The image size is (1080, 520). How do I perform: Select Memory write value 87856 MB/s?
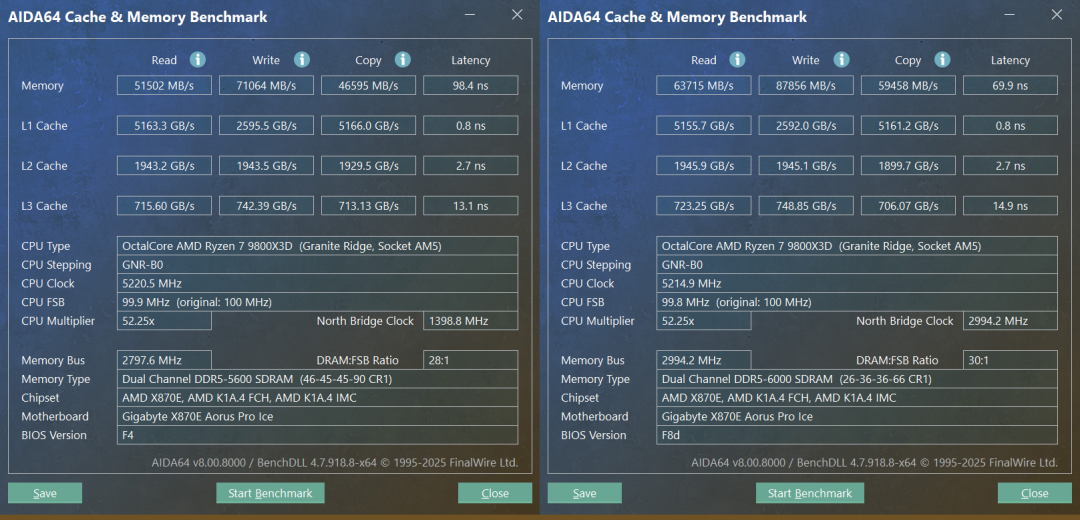pyautogui.click(x=806, y=85)
